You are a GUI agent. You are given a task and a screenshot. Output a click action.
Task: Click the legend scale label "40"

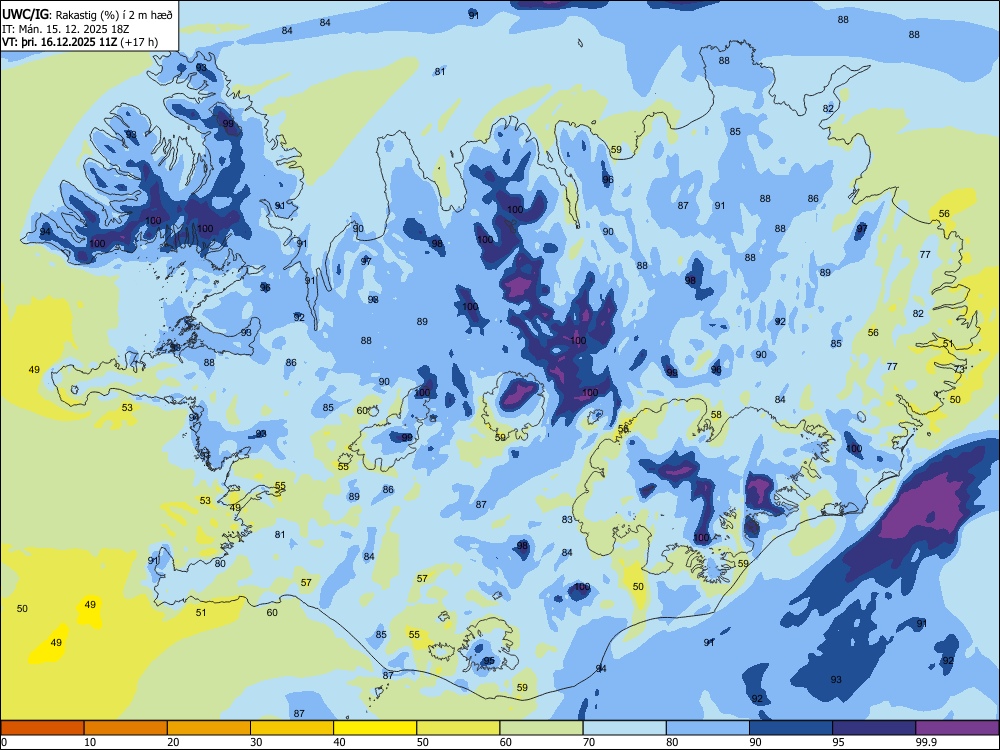tap(339, 742)
